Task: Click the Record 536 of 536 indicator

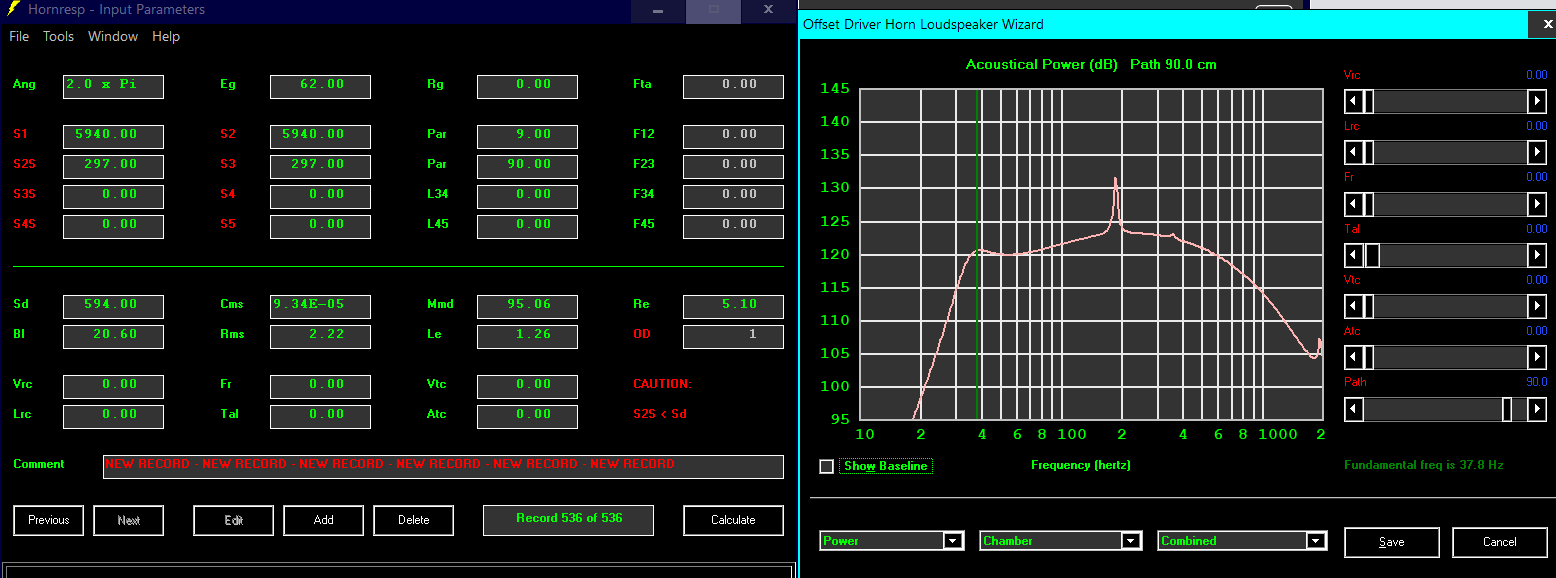Action: point(569,520)
